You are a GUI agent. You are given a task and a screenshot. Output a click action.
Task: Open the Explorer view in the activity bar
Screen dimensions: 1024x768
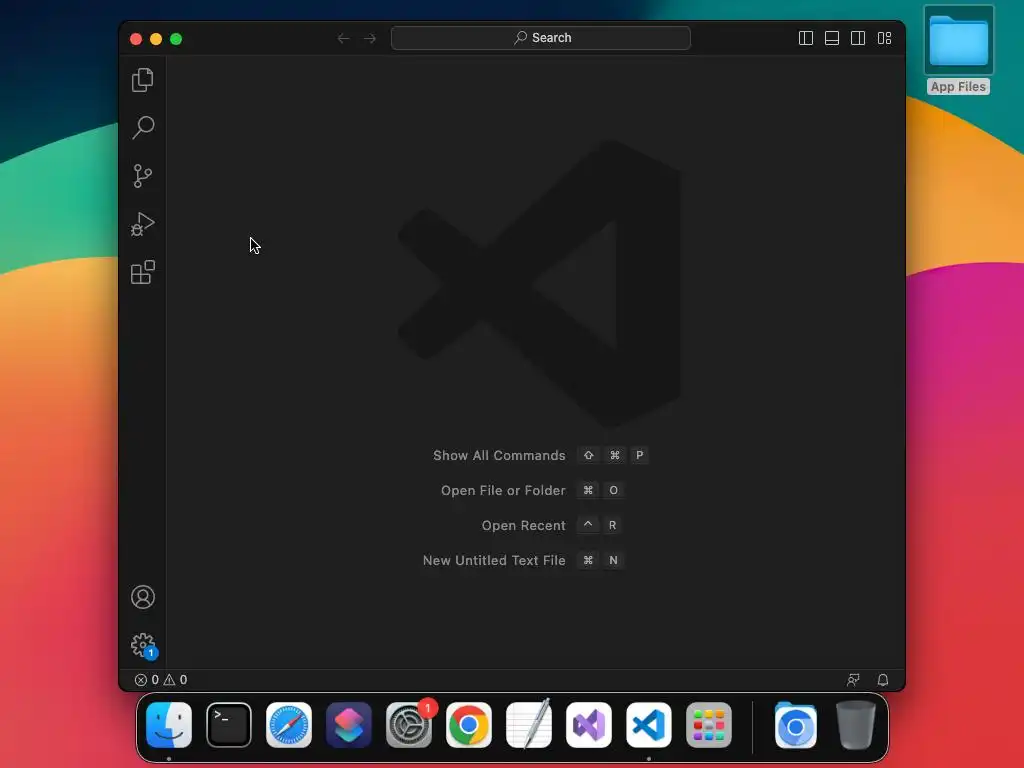tap(142, 80)
